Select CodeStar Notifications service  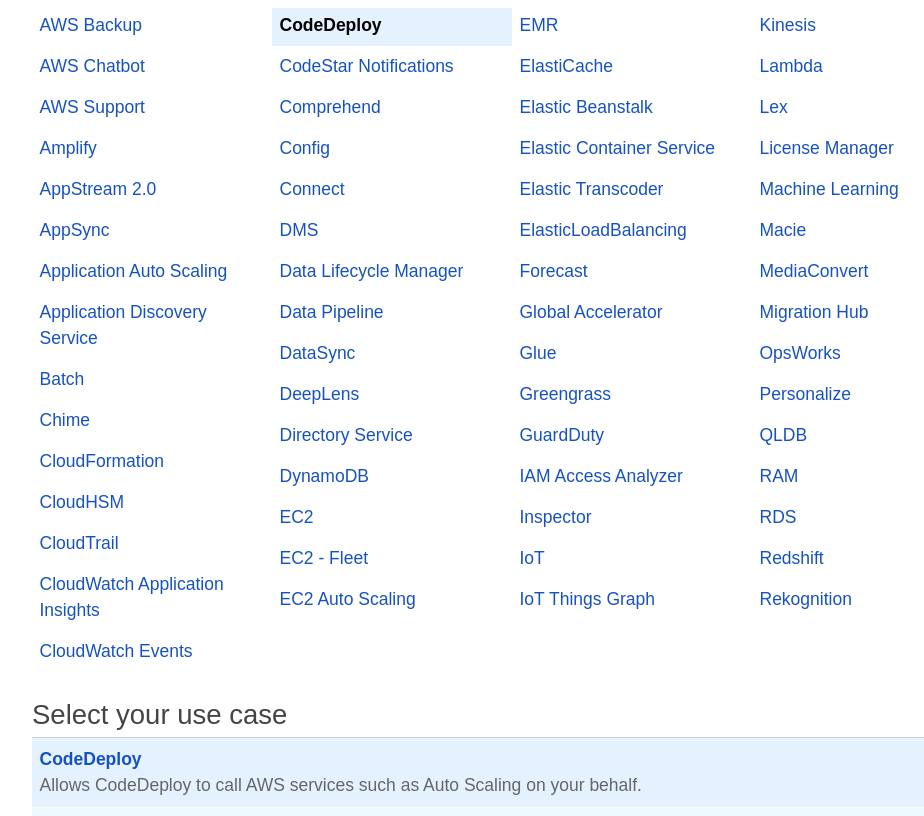coord(366,66)
